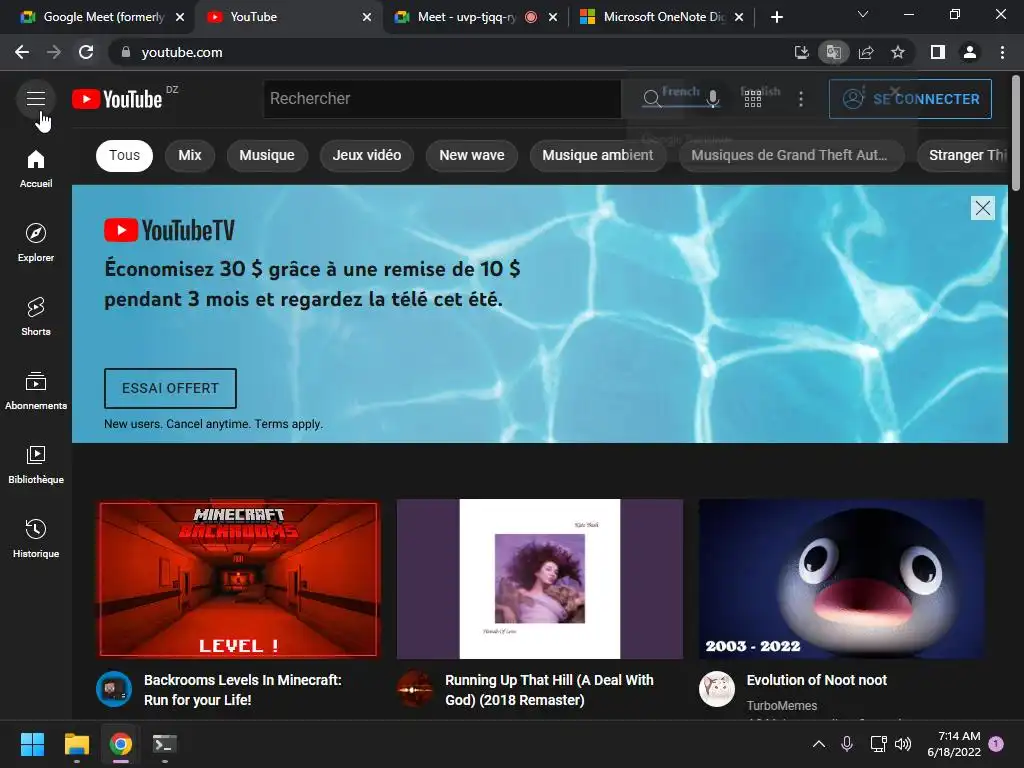Close the YouTube browser tab
The image size is (1024, 768).
[x=367, y=17]
